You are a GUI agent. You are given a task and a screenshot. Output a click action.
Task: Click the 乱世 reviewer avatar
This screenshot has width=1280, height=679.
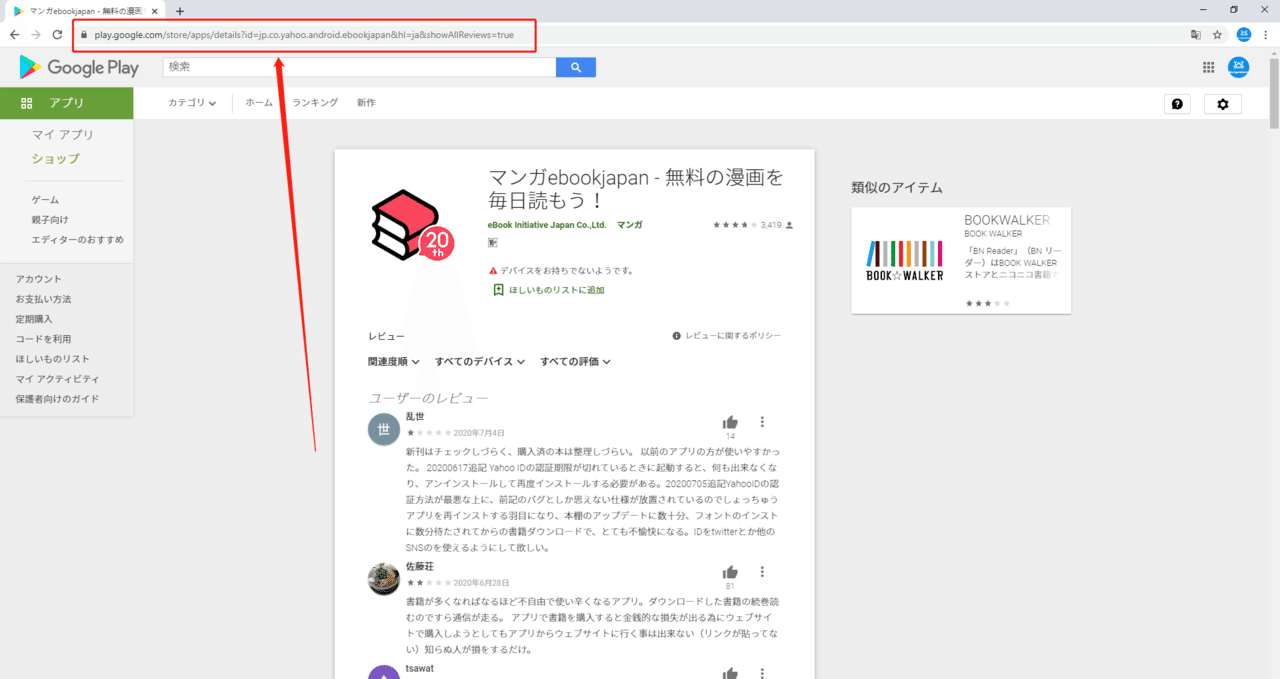[x=384, y=429]
